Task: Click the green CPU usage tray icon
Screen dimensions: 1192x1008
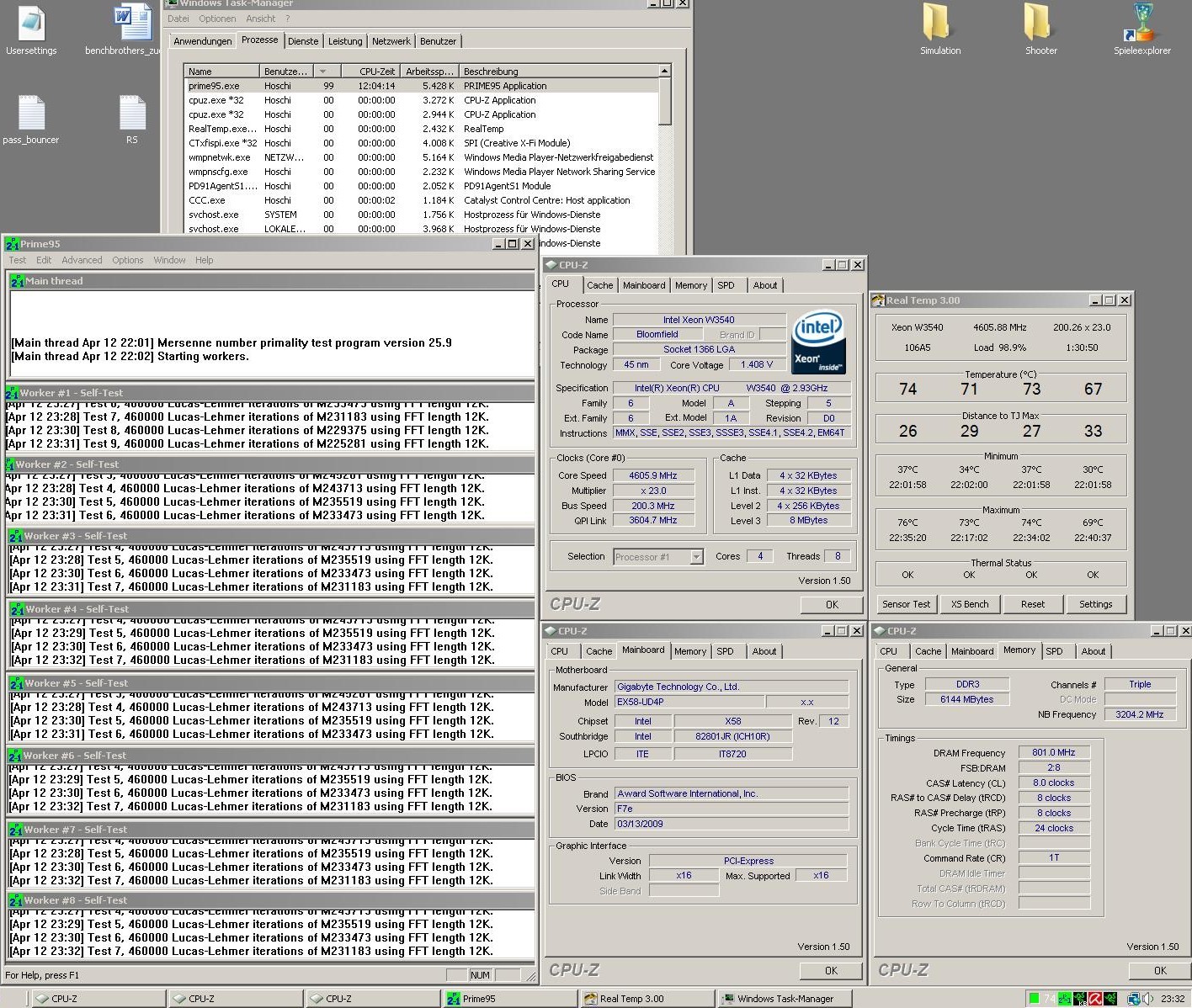Action: pyautogui.click(x=1034, y=999)
